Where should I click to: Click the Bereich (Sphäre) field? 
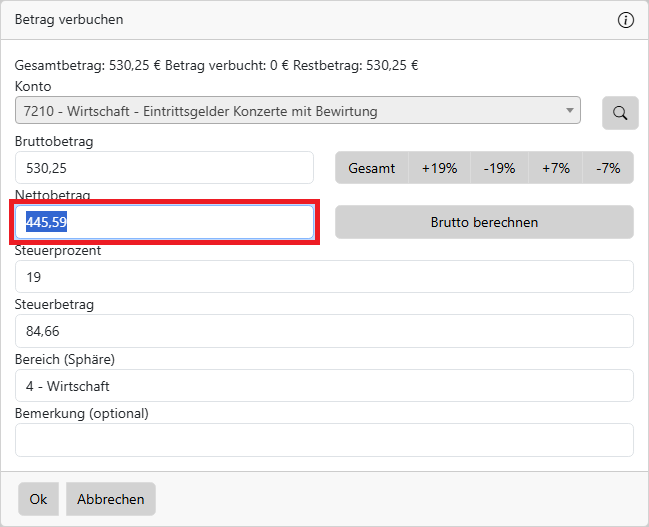coord(324,385)
